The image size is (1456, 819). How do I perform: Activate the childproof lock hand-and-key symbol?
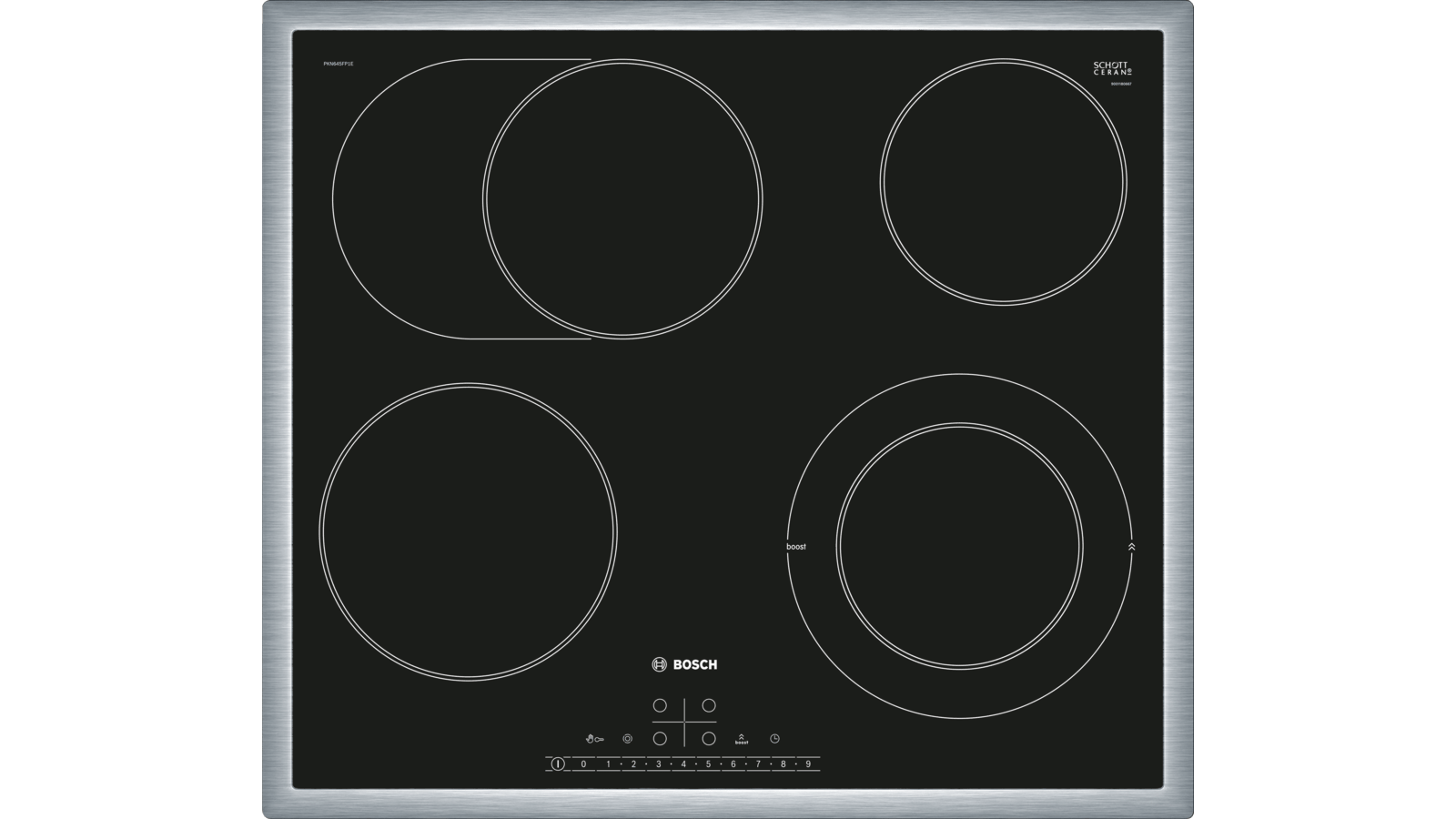594,739
